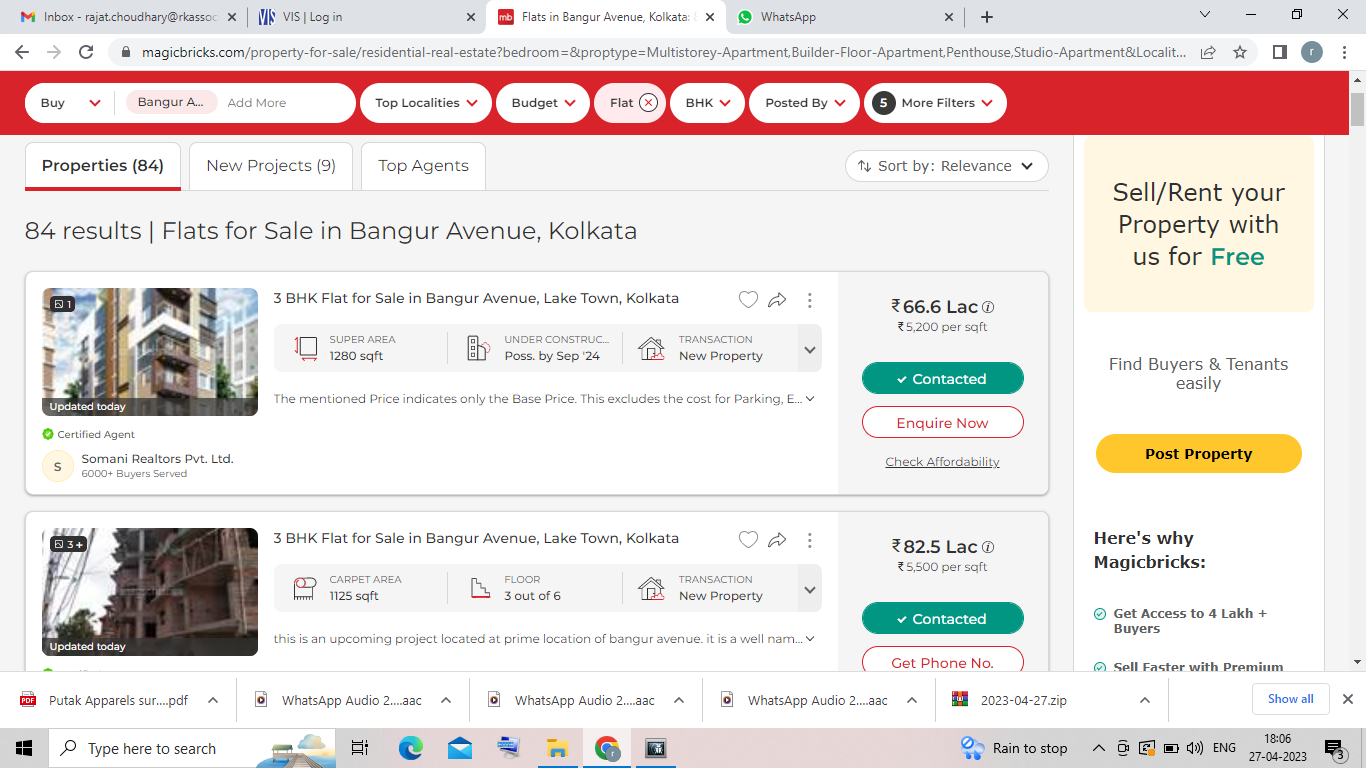Shortlist the 66.6 Lac flat with heart icon

[748, 299]
